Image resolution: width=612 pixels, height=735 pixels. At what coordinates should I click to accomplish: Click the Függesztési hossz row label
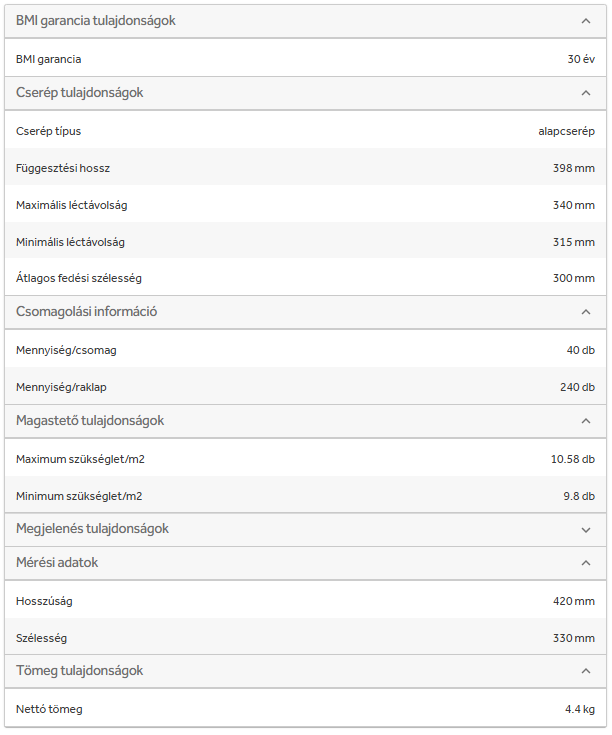(63, 168)
